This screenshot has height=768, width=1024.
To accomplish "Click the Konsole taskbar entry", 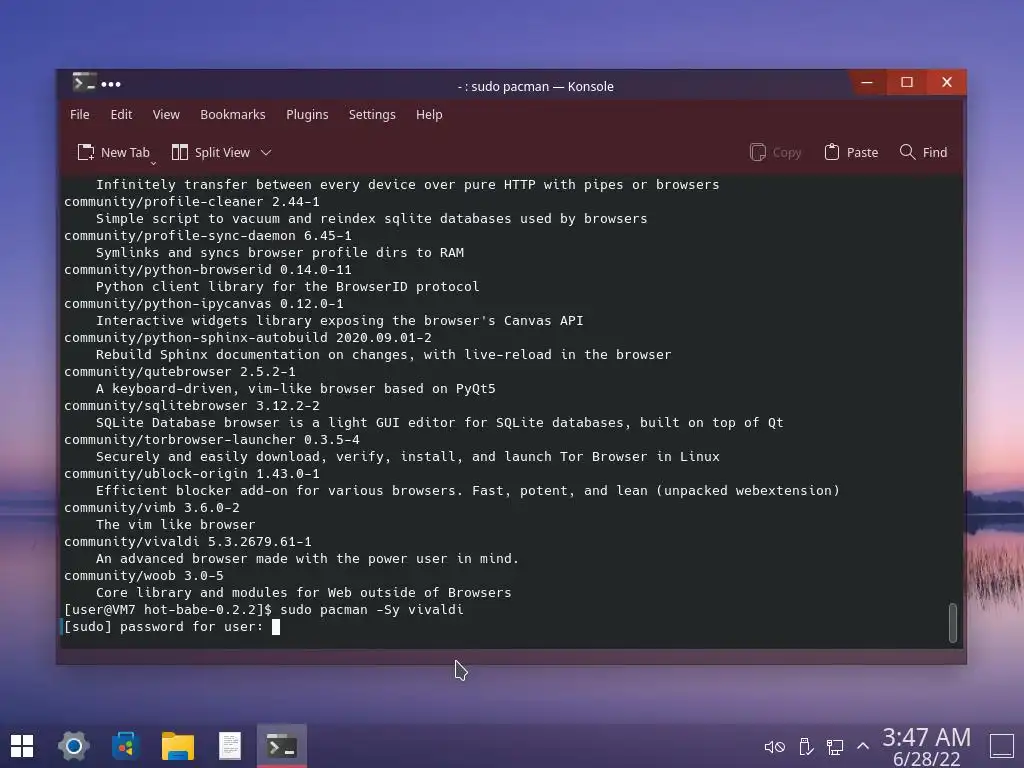I will pyautogui.click(x=282, y=746).
